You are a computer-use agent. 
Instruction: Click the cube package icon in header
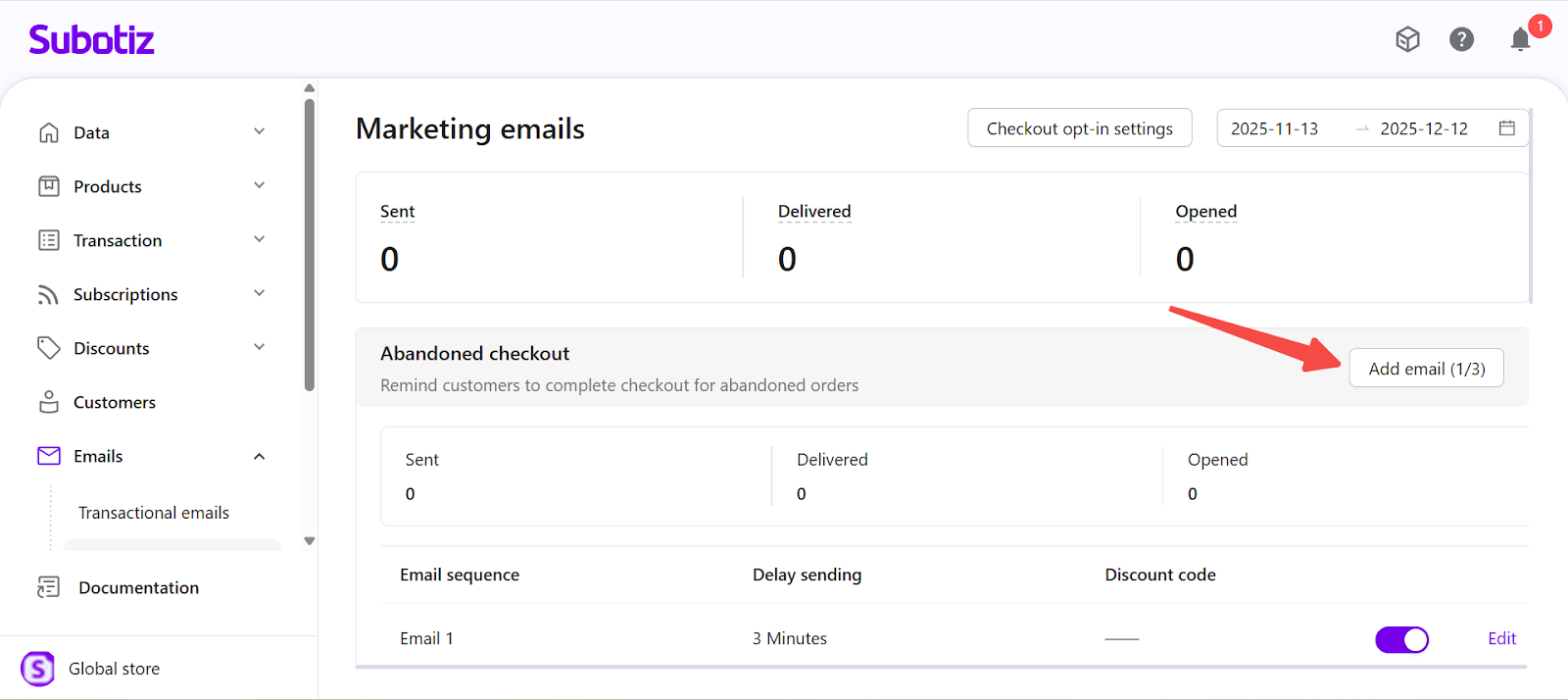point(1407,39)
